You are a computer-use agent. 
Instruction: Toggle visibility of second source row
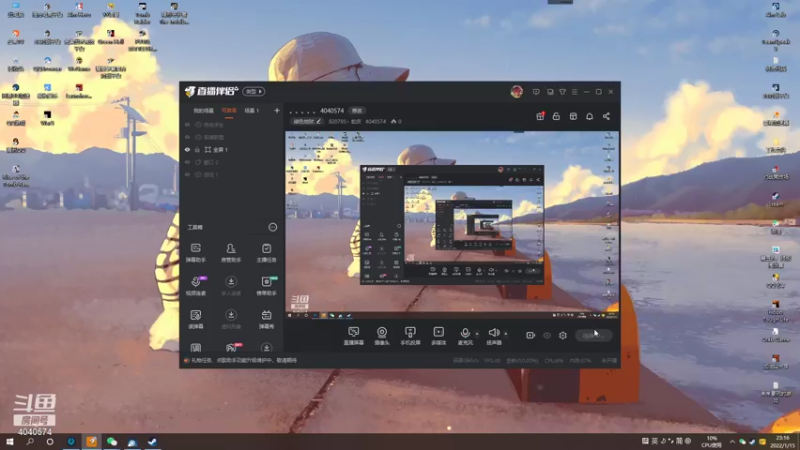pyautogui.click(x=187, y=137)
